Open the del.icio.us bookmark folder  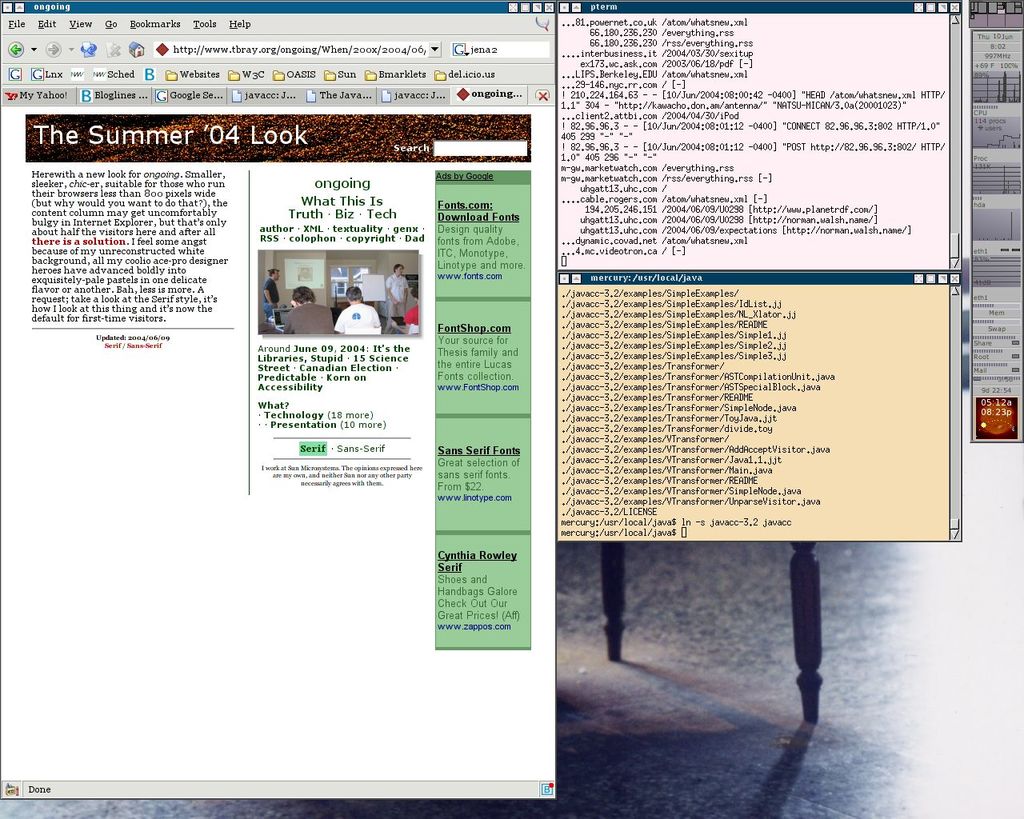point(464,74)
